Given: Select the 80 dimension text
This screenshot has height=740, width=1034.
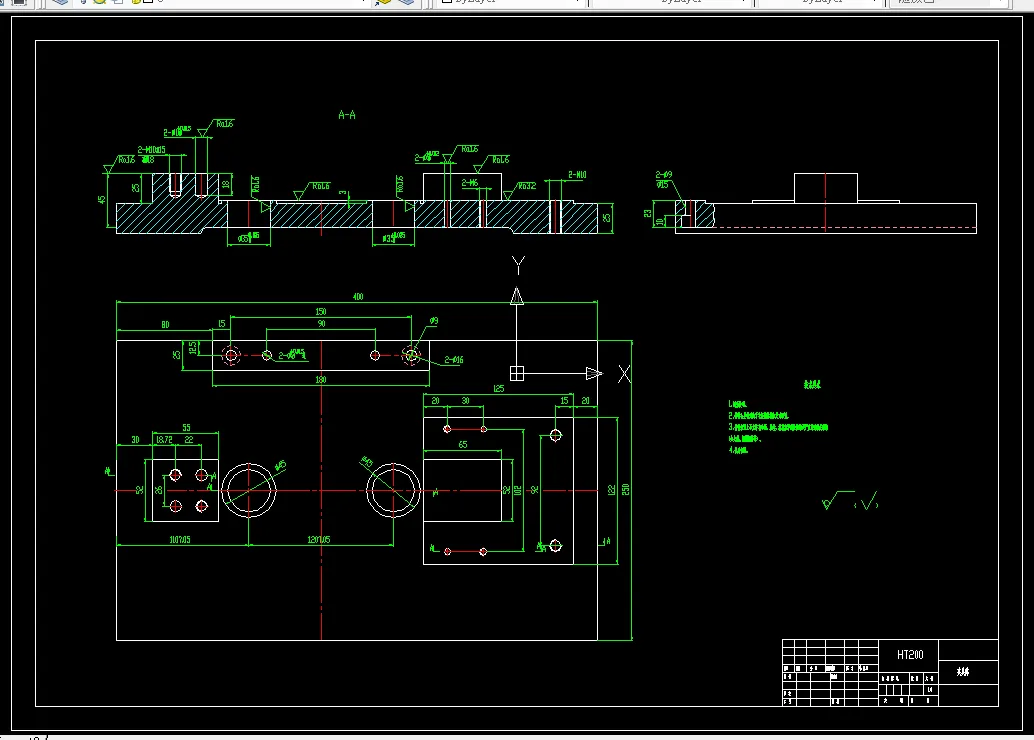Looking at the screenshot, I should click(165, 324).
